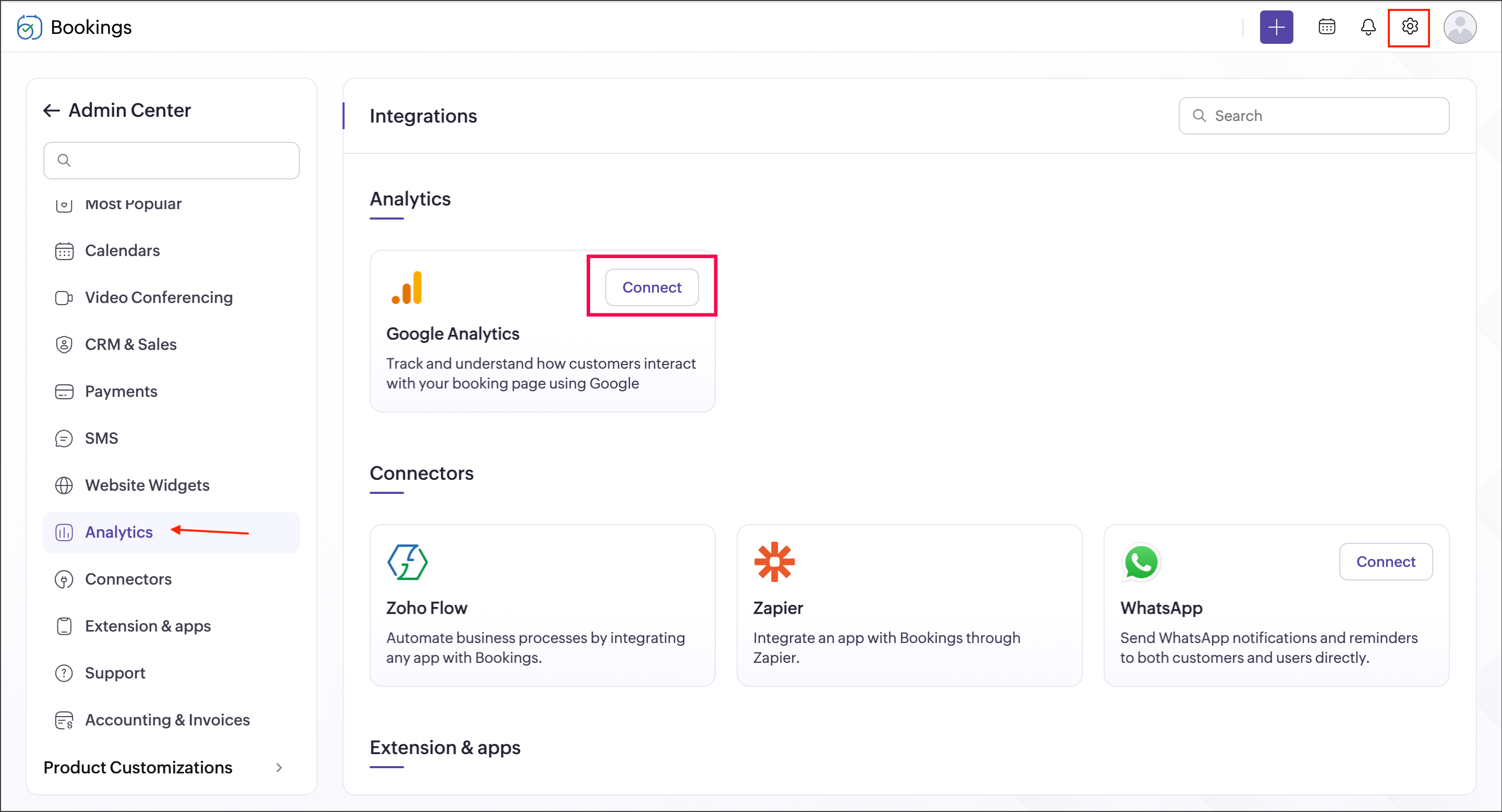The image size is (1502, 812).
Task: Open settings gear icon
Action: [1409, 27]
